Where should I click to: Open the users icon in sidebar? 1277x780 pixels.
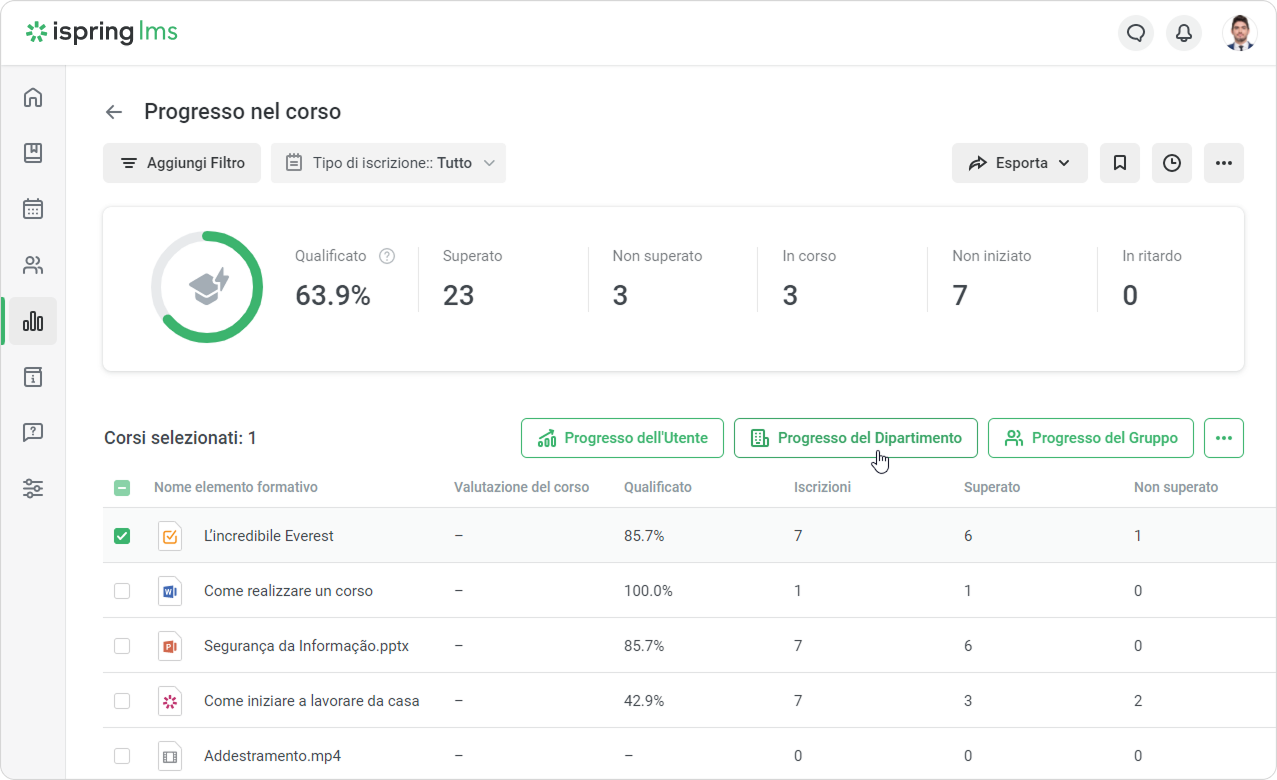(x=33, y=265)
